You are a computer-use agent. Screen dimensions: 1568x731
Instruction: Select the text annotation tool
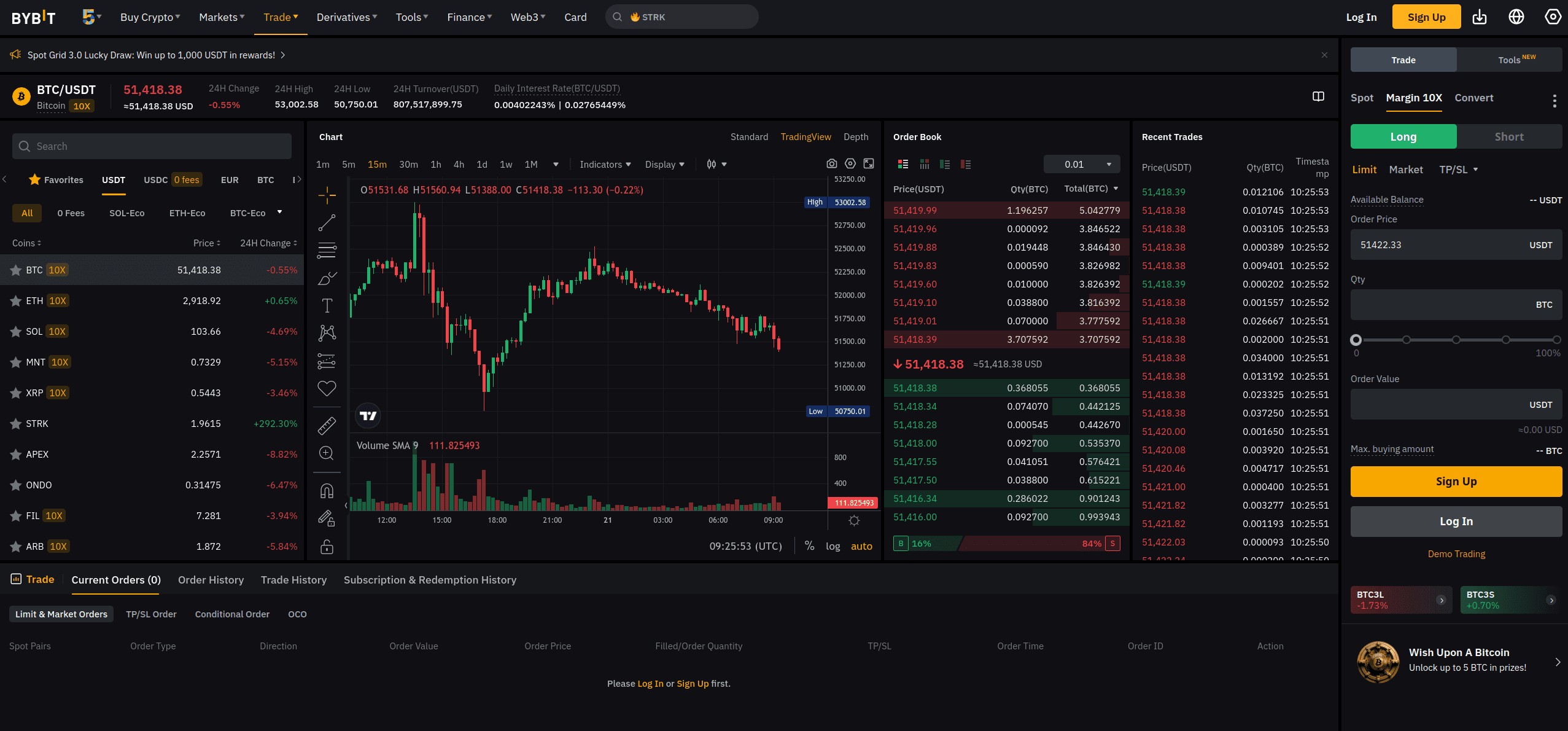point(326,305)
